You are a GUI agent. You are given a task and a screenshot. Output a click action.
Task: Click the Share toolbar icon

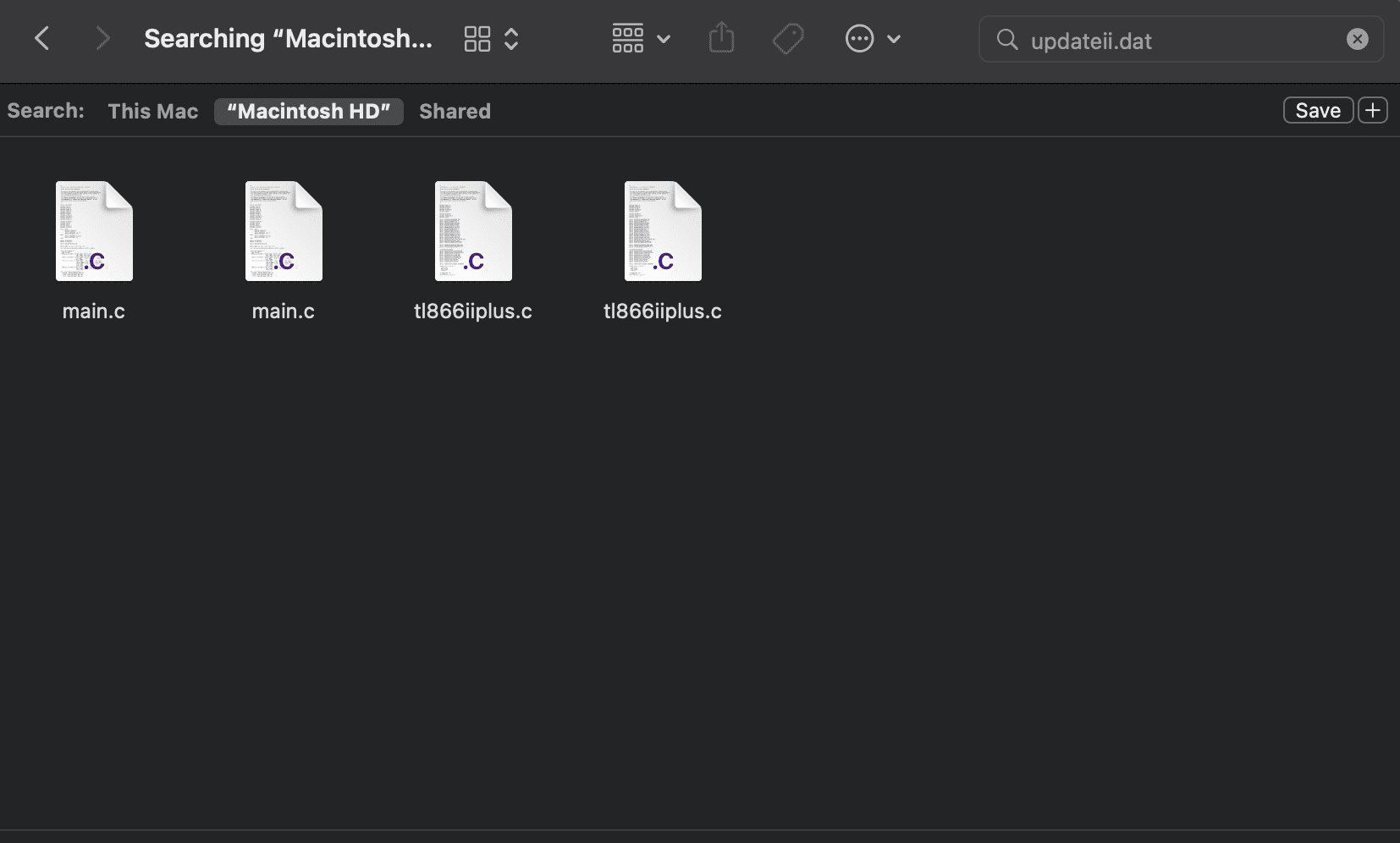[721, 38]
